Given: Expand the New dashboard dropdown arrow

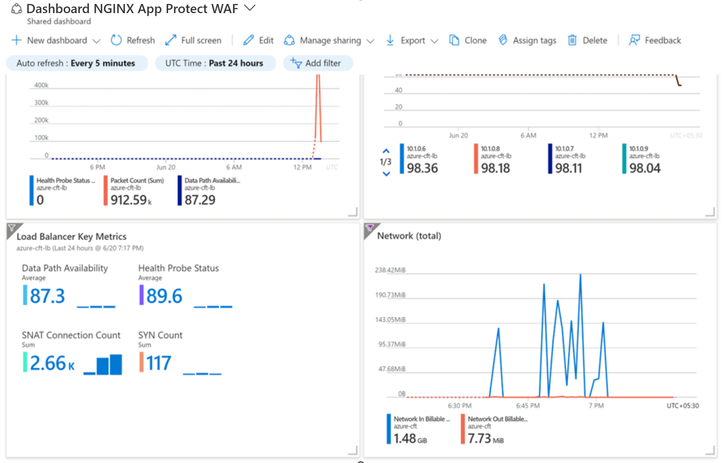Looking at the screenshot, I should pyautogui.click(x=96, y=41).
